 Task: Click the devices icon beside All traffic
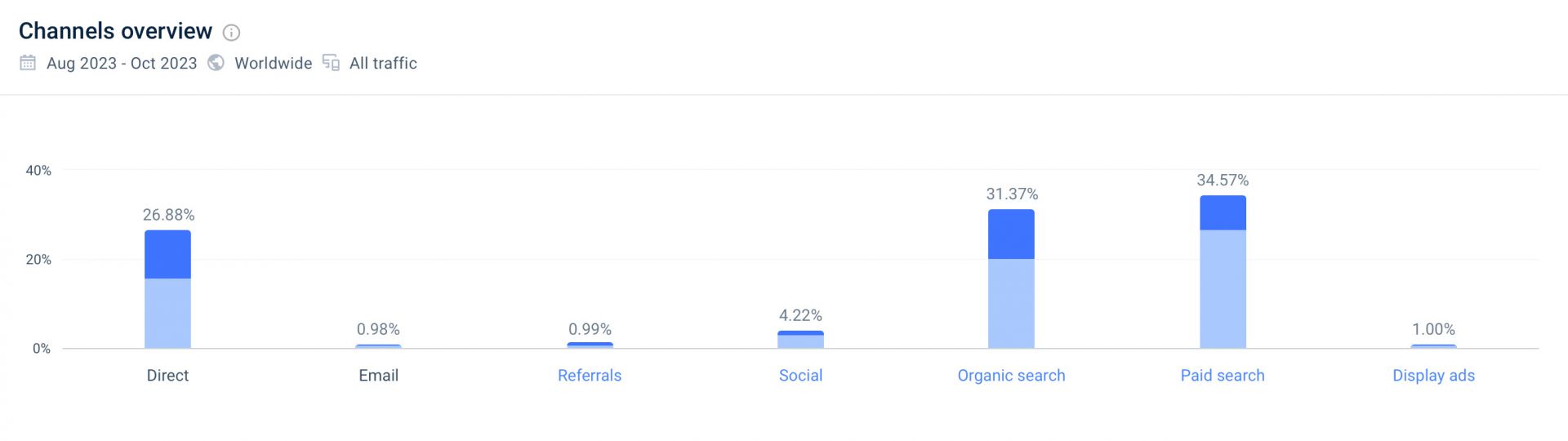[331, 63]
